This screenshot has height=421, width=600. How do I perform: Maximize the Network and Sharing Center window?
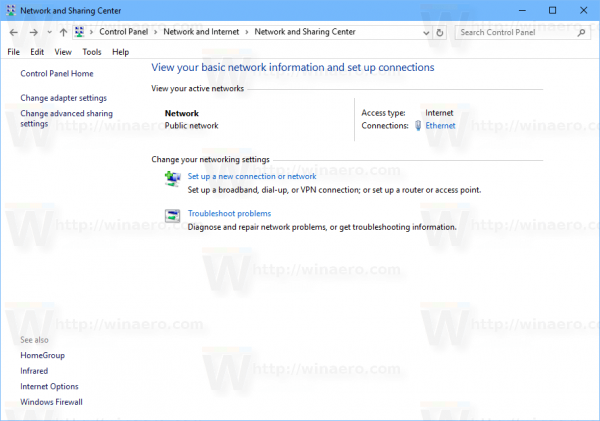[553, 10]
